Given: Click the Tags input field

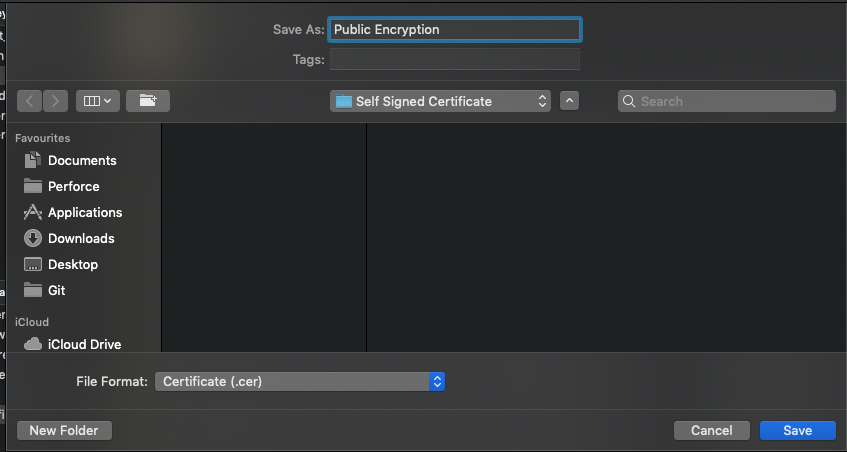Looking at the screenshot, I should point(454,60).
